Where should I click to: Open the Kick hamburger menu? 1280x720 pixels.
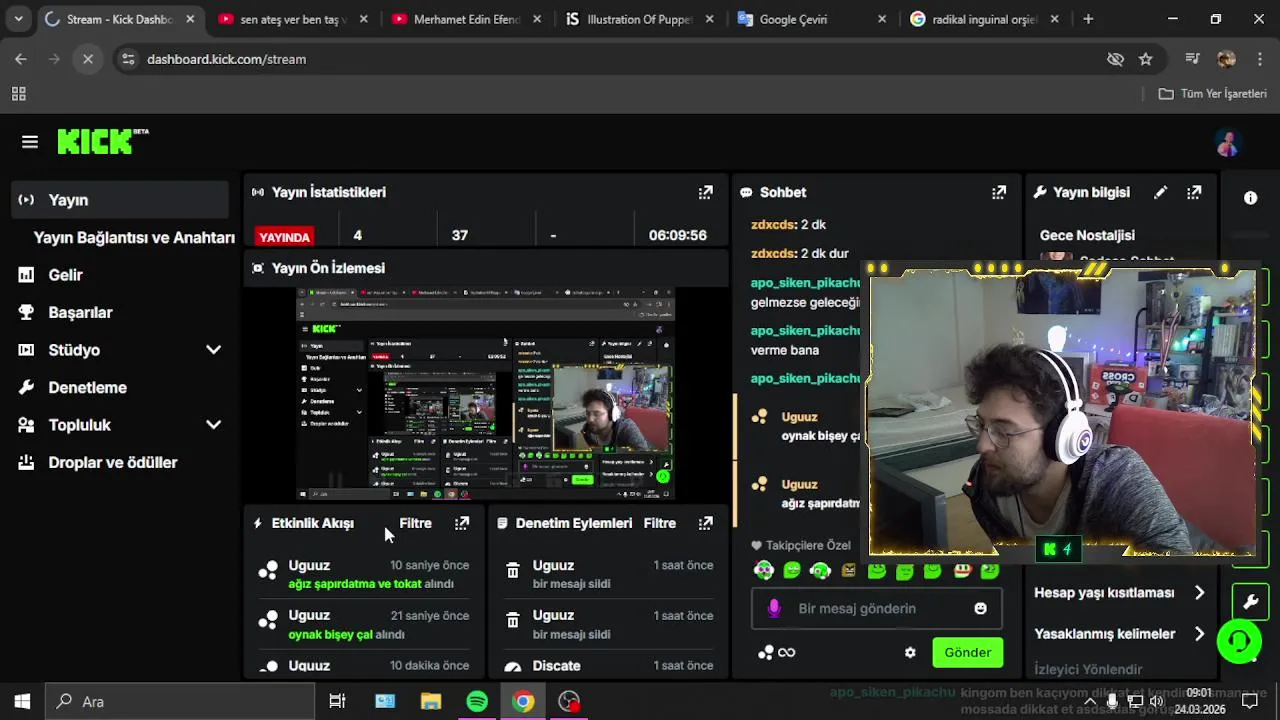pos(30,142)
